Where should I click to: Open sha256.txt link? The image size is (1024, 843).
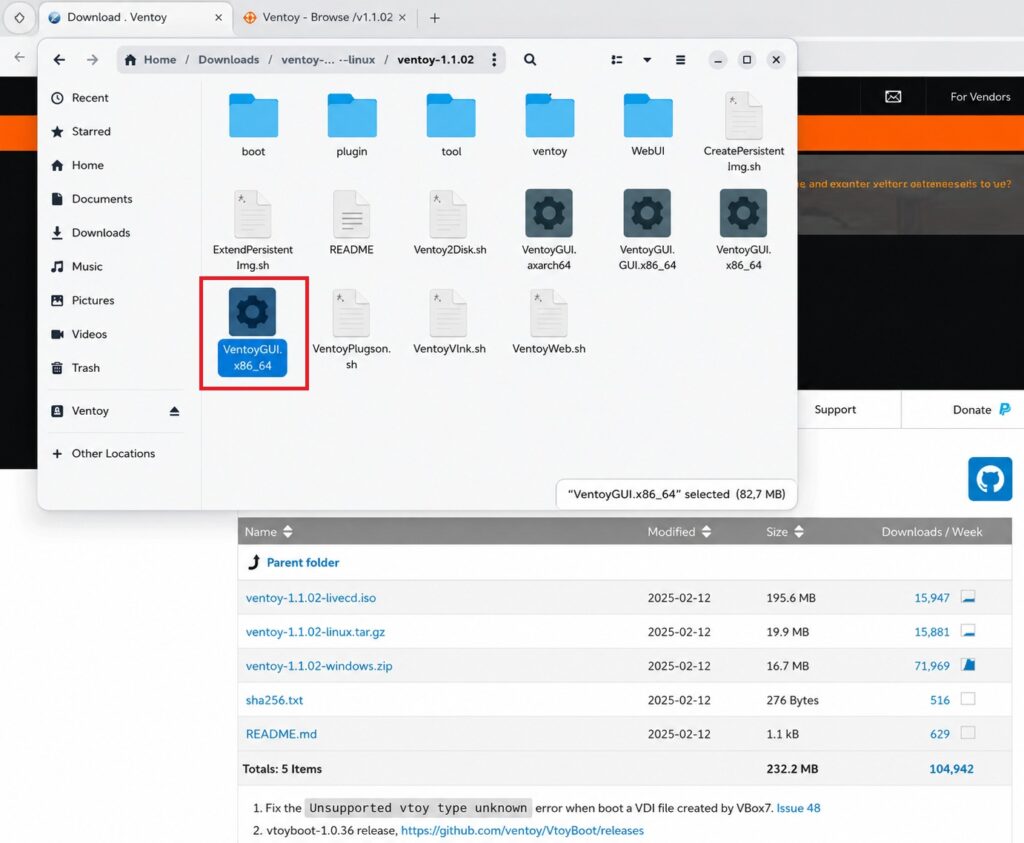click(274, 699)
